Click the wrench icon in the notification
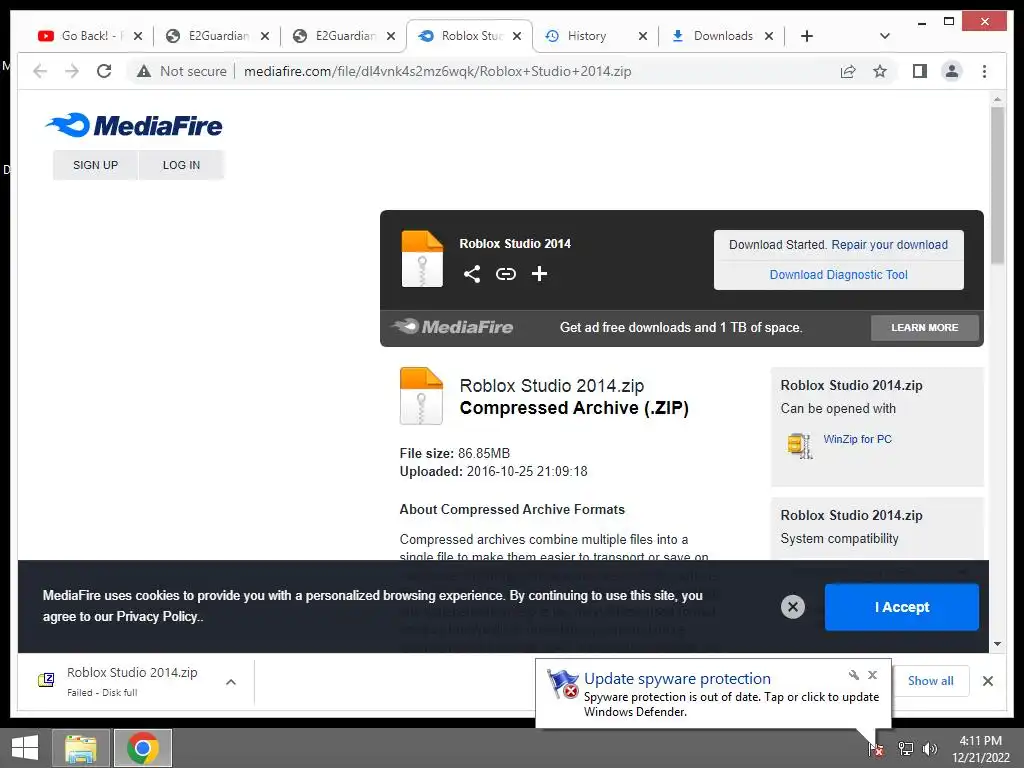This screenshot has height=768, width=1024. click(x=854, y=675)
